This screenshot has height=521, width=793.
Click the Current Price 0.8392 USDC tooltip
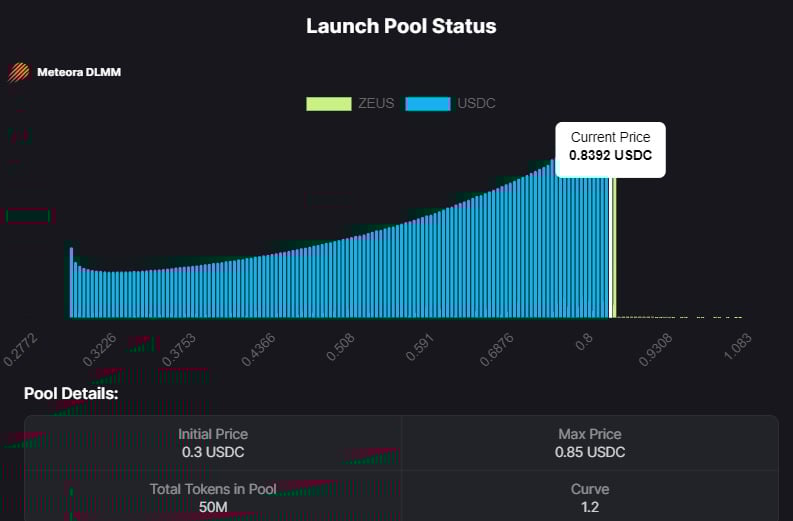610,146
